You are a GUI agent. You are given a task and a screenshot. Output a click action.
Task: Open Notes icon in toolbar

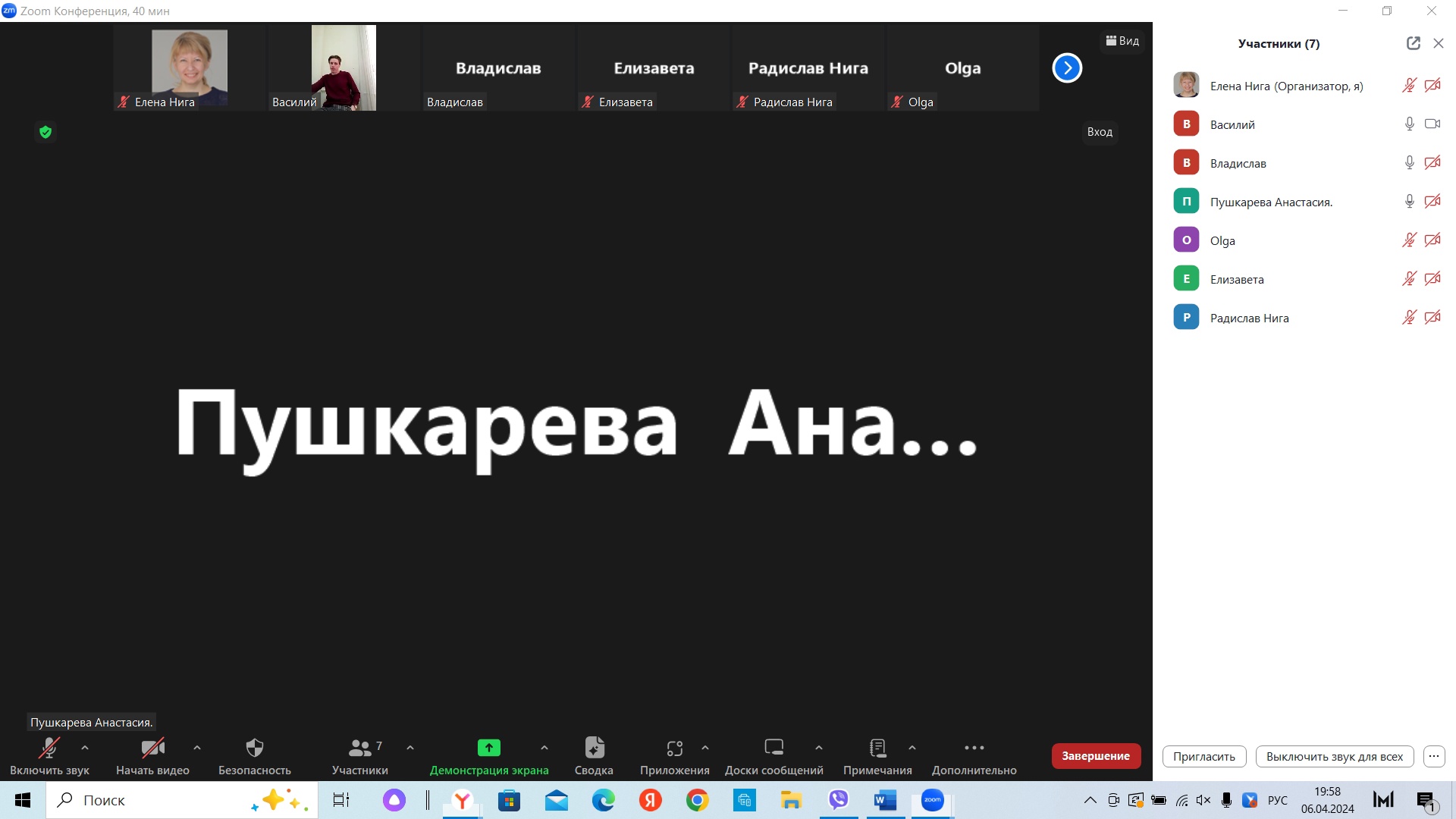point(877,748)
